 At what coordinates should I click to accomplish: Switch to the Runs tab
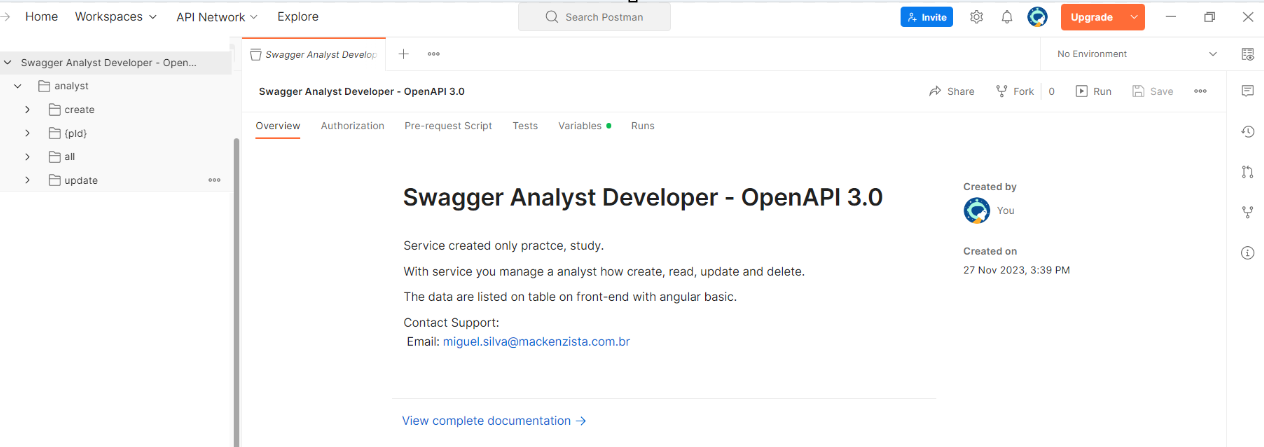[x=643, y=126]
